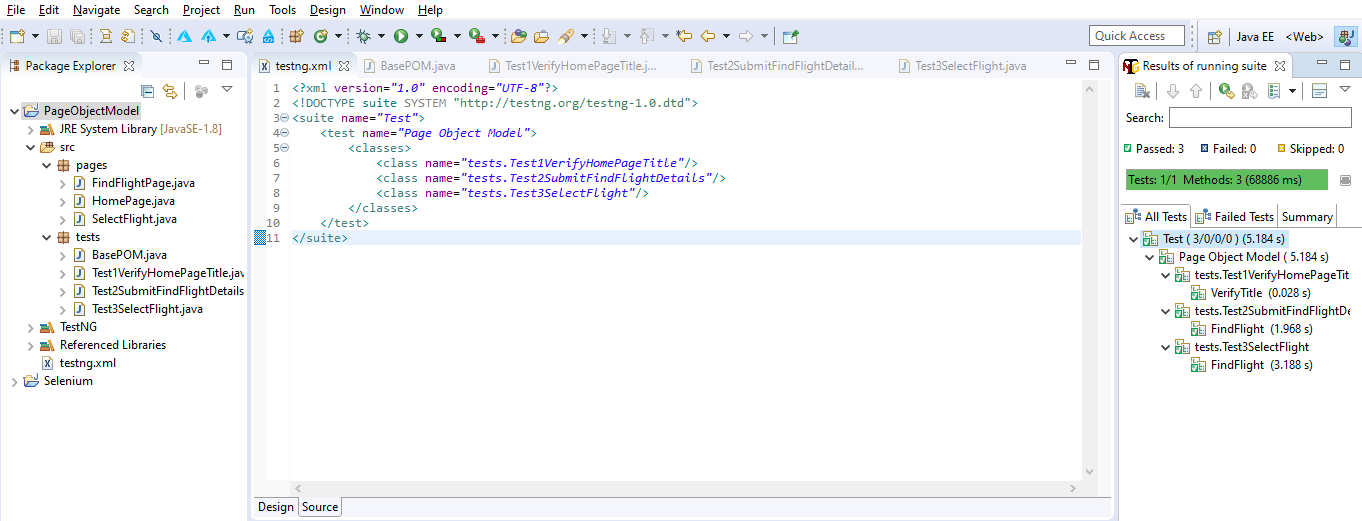Click the green TestNG progress bar
The height and width of the screenshot is (521, 1362).
1225,180
